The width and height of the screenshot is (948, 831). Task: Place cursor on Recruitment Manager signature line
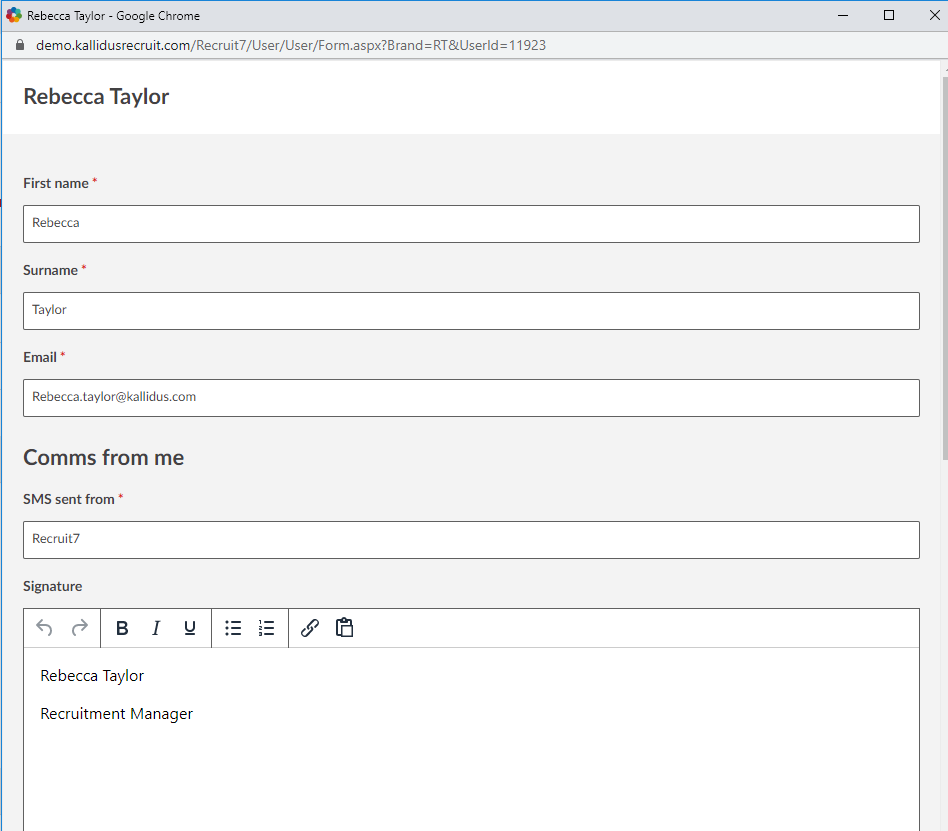tap(117, 714)
